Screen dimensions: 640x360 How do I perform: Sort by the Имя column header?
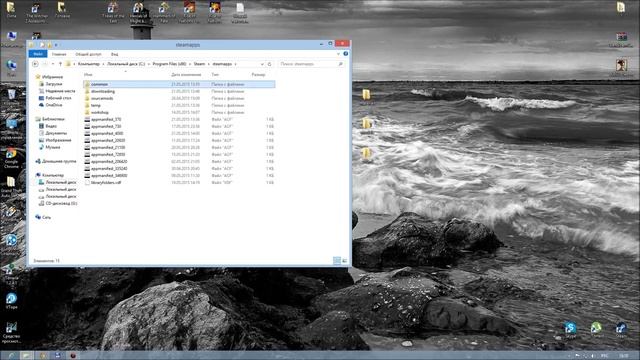click(88, 75)
